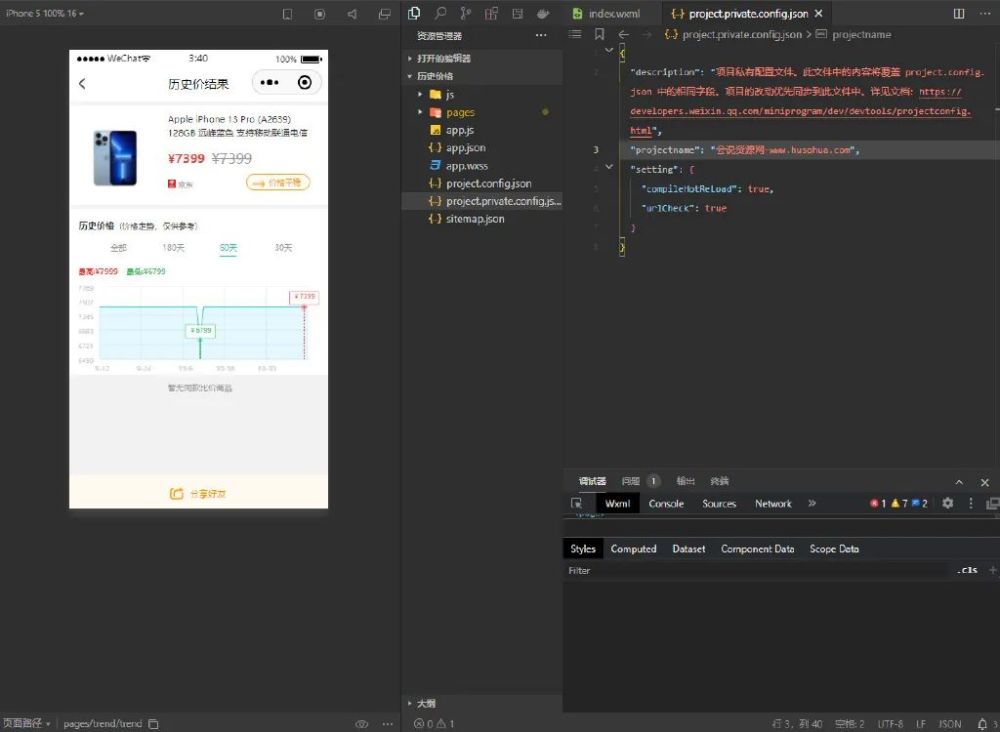Select the 全部 price range
This screenshot has width=1000, height=732.
pyautogui.click(x=119, y=247)
